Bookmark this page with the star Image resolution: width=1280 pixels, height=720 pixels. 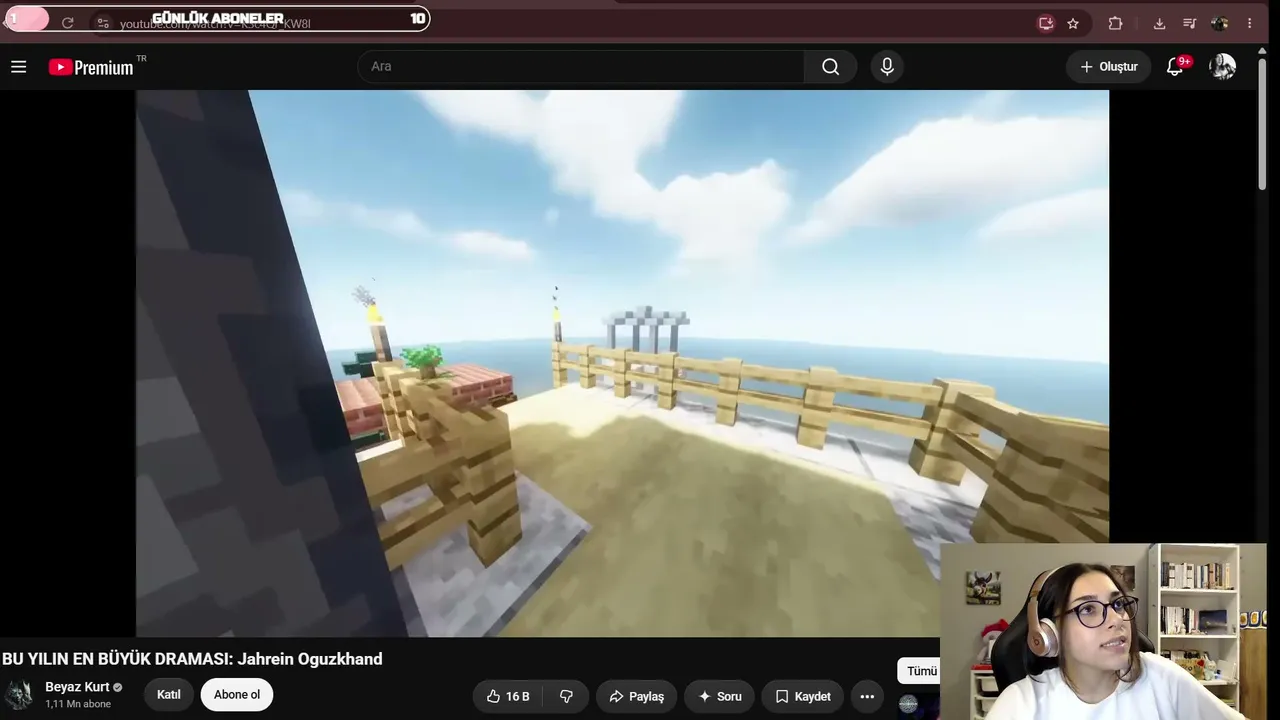click(1073, 23)
